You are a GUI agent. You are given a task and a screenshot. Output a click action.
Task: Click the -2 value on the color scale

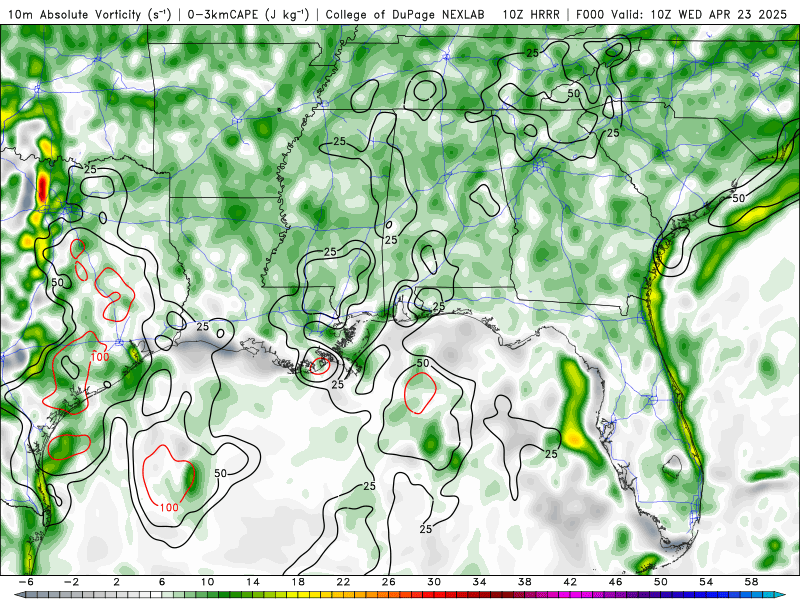point(71,582)
